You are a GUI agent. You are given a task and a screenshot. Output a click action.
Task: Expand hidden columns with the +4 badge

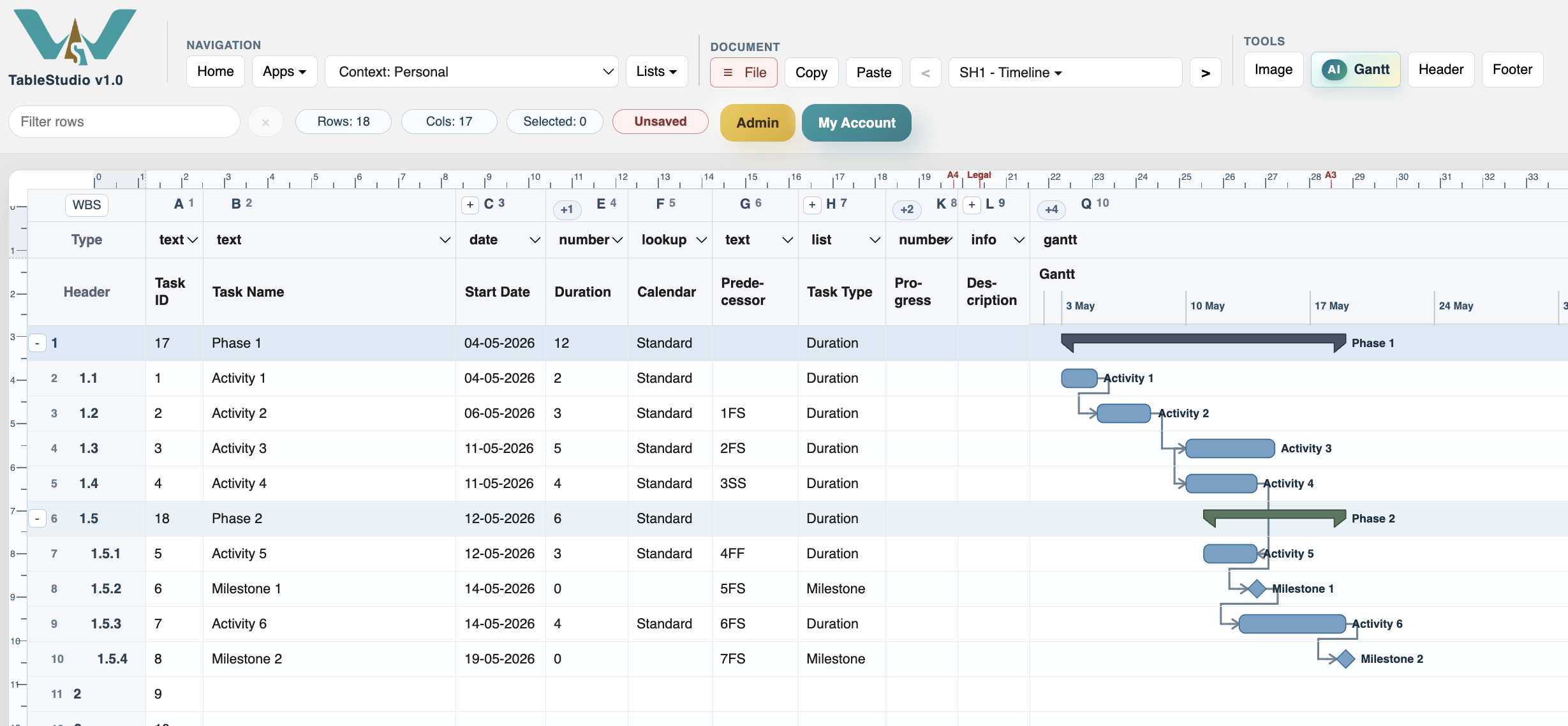[x=1051, y=209]
